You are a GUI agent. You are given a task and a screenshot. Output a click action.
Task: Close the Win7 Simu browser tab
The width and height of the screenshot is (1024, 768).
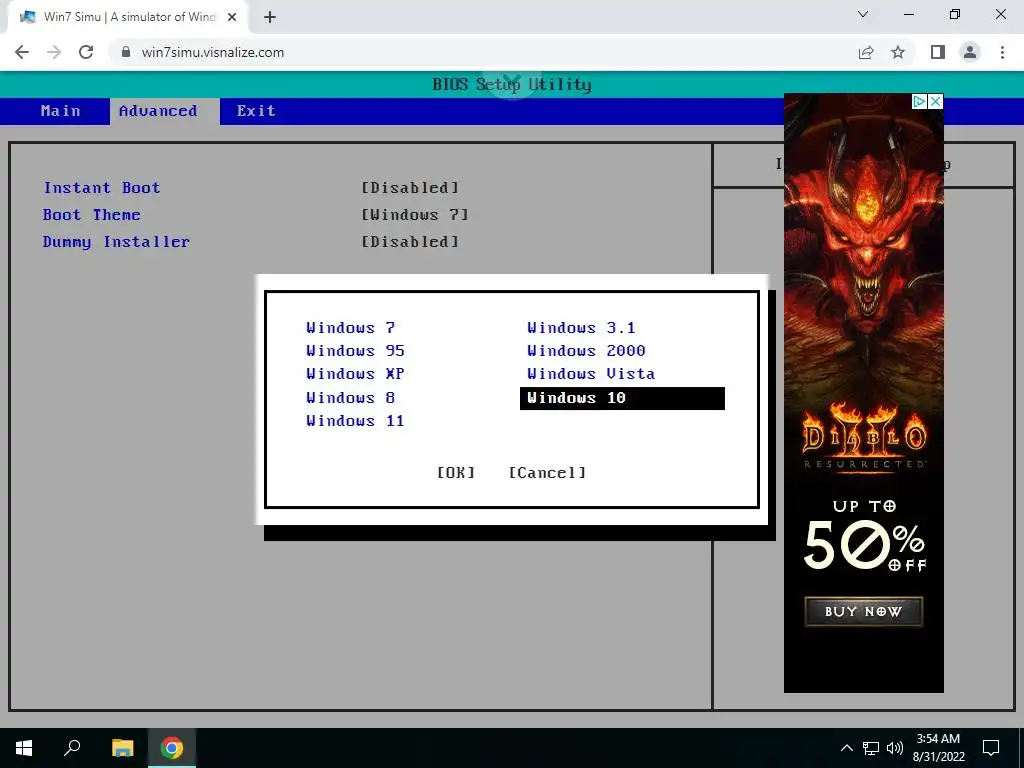232,17
